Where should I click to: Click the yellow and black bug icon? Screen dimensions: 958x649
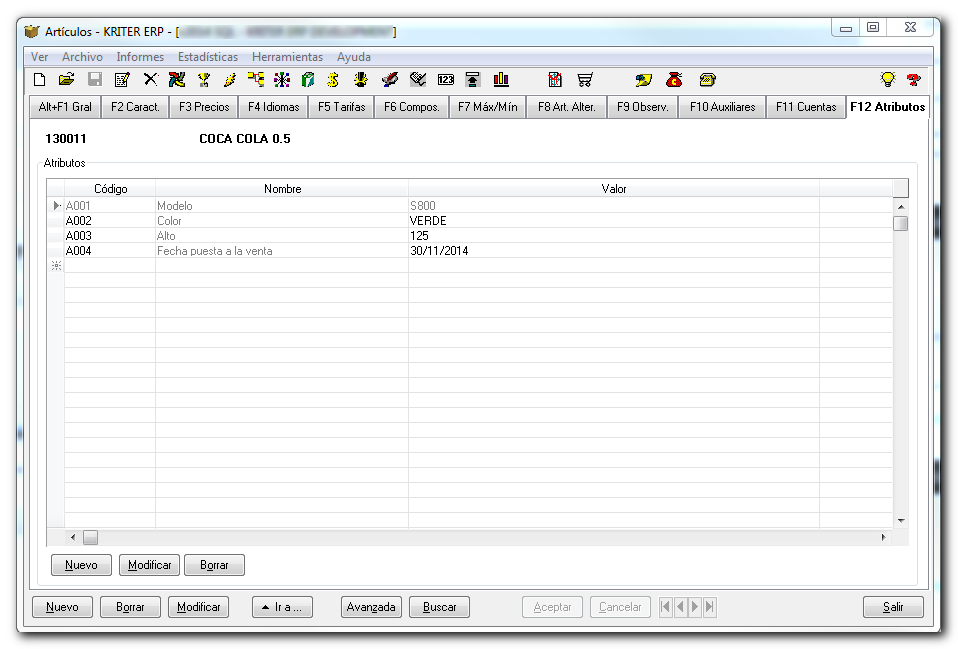361,79
